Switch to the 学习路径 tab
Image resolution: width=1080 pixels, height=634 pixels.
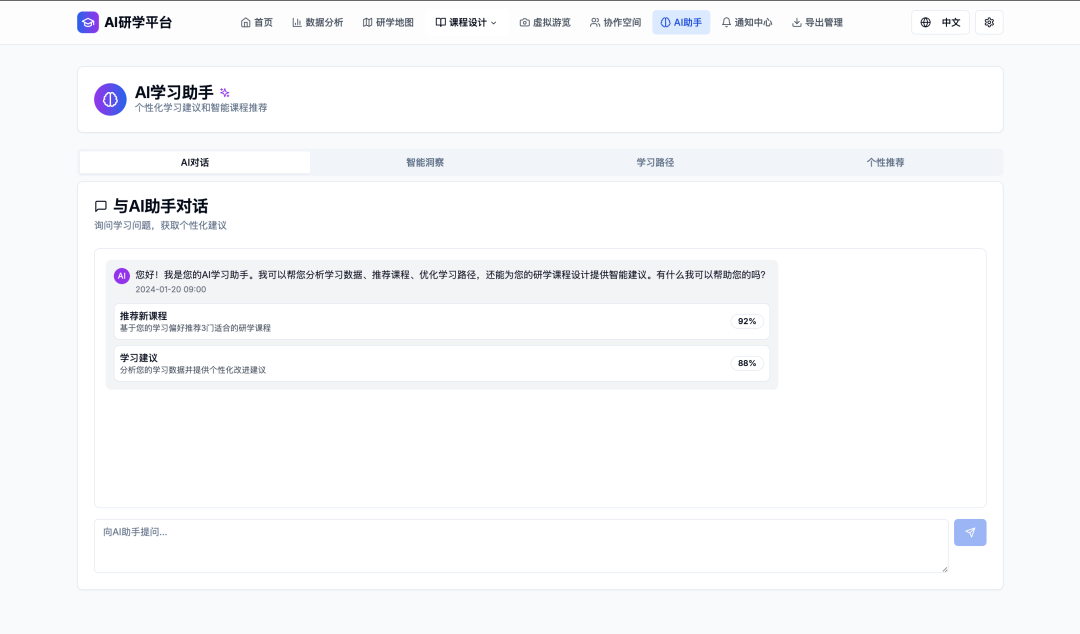coord(655,162)
